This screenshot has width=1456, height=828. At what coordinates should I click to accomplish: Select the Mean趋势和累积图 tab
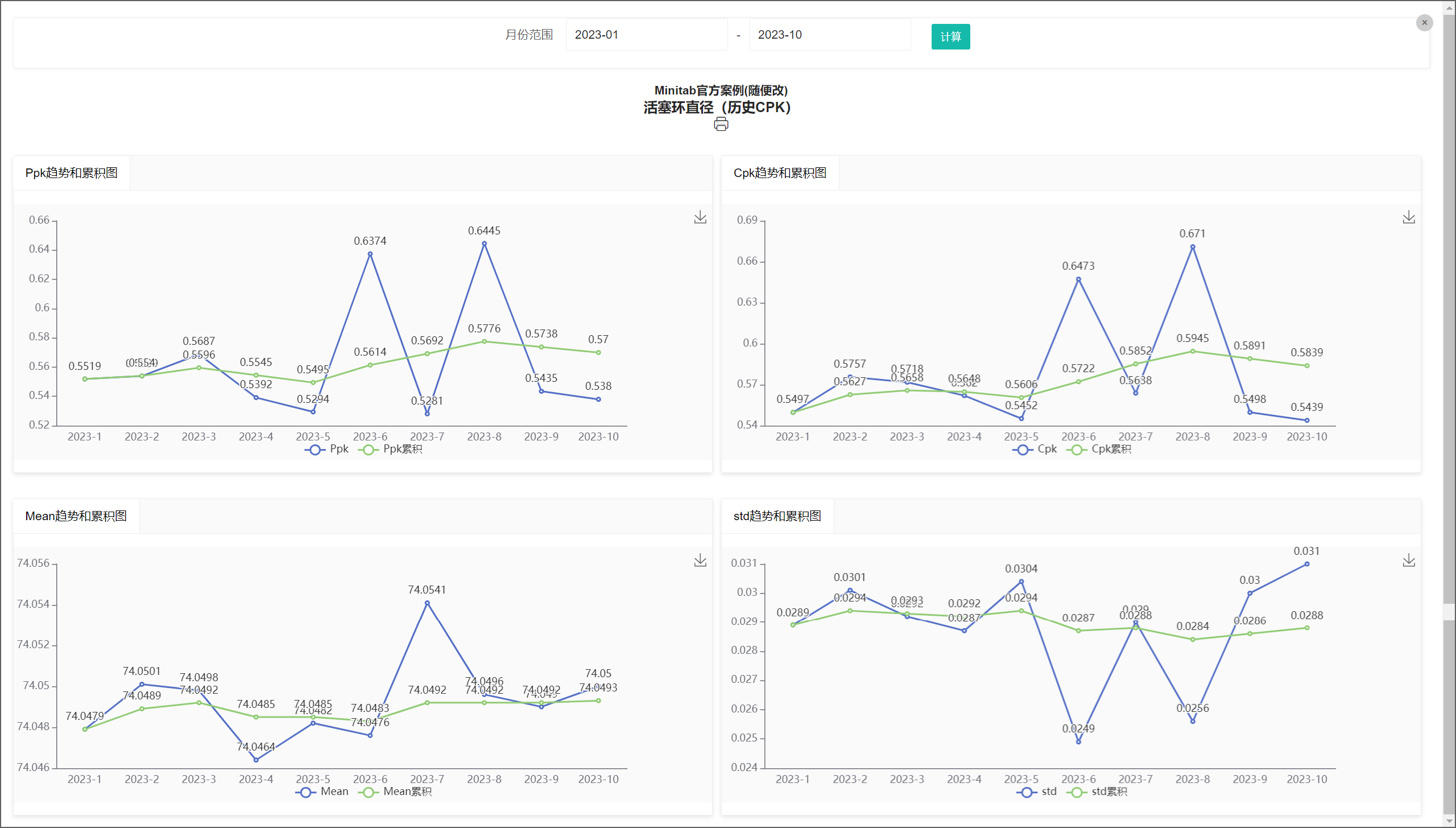pos(76,516)
